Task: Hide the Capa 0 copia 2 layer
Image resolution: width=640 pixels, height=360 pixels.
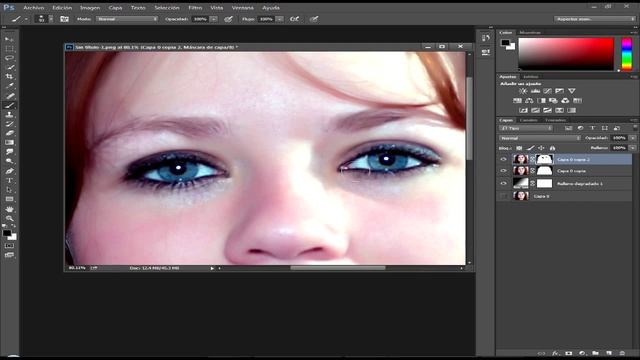Action: (503, 159)
